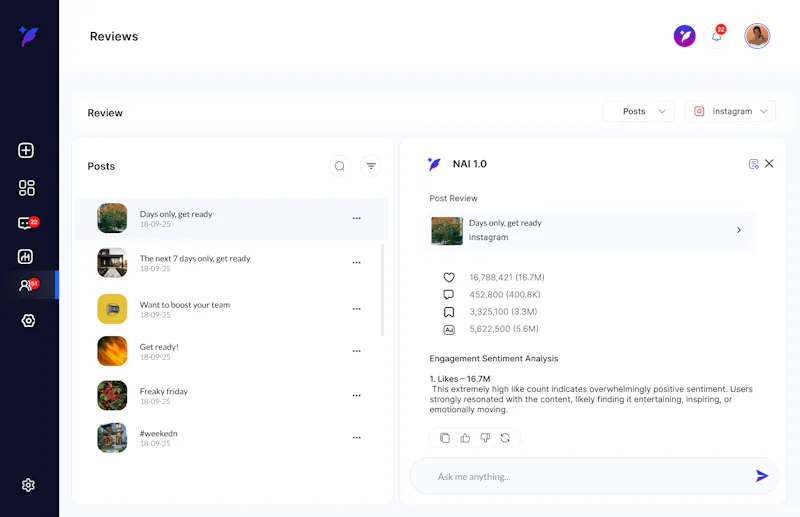
Task: Open more options for 'Get ready!' post
Action: pyautogui.click(x=357, y=351)
